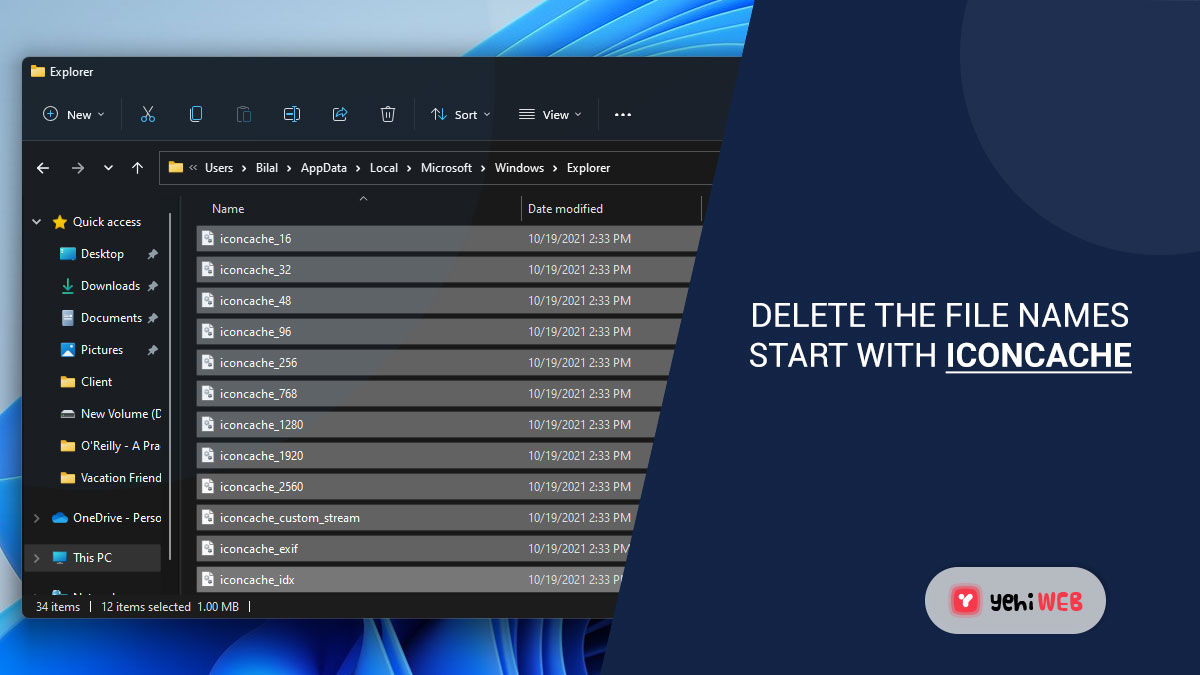Select Pictures in Quick access
This screenshot has width=1200, height=675.
point(102,350)
